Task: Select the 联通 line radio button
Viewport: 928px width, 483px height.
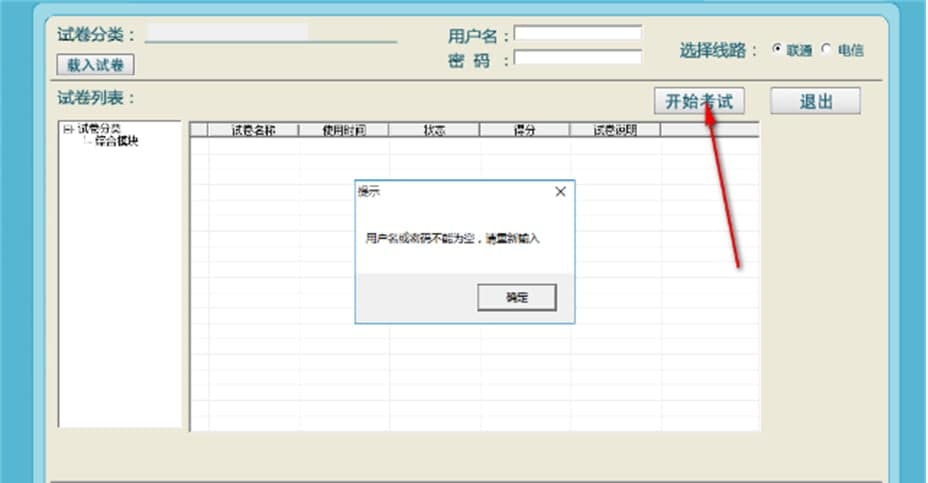Action: coord(776,49)
